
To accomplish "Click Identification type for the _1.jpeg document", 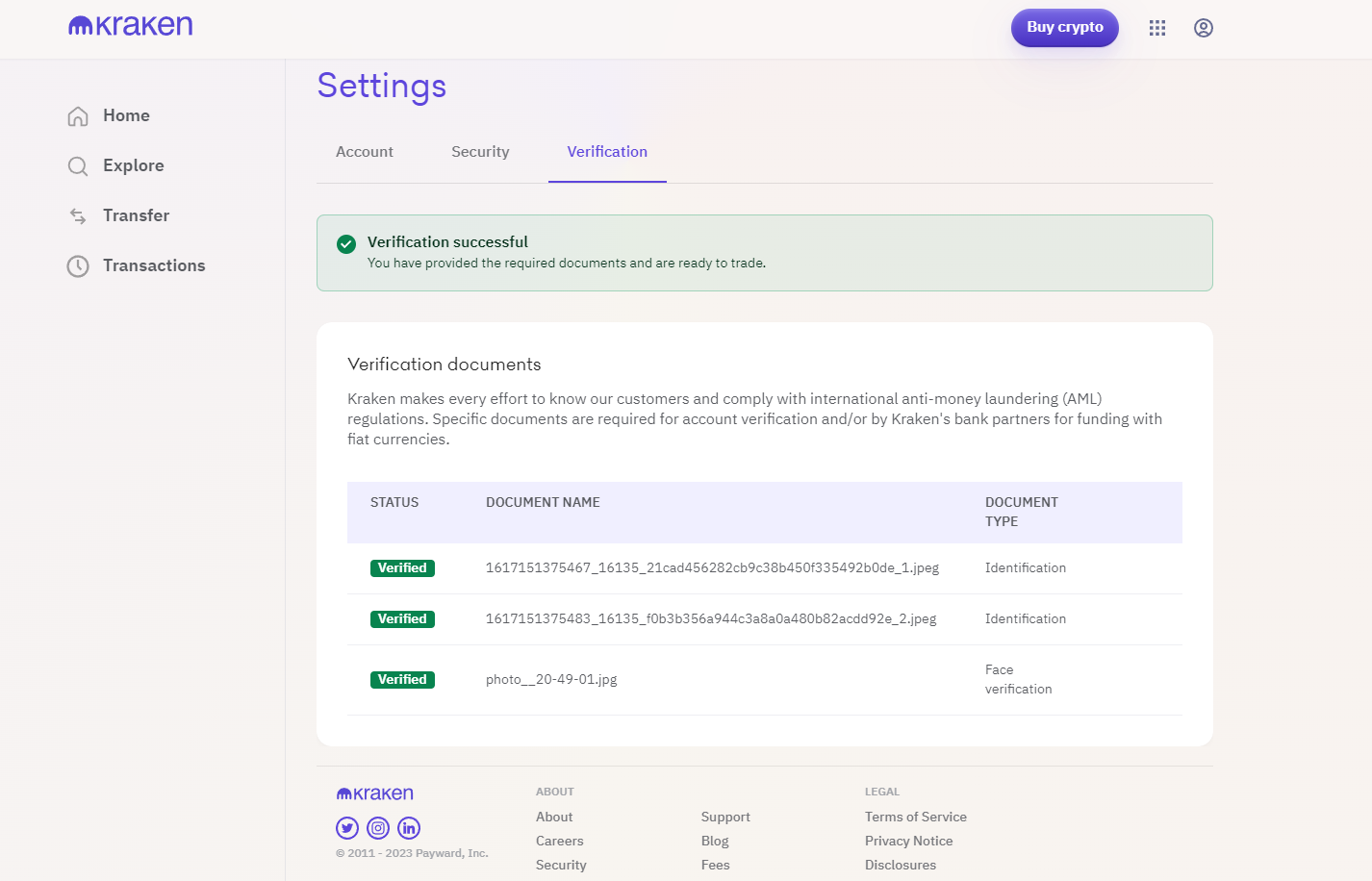I will pyautogui.click(x=1026, y=568).
